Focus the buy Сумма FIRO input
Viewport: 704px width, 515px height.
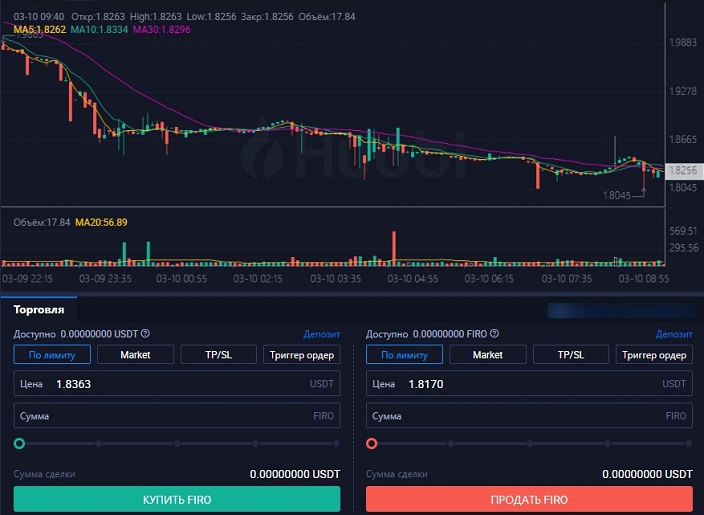(x=177, y=416)
